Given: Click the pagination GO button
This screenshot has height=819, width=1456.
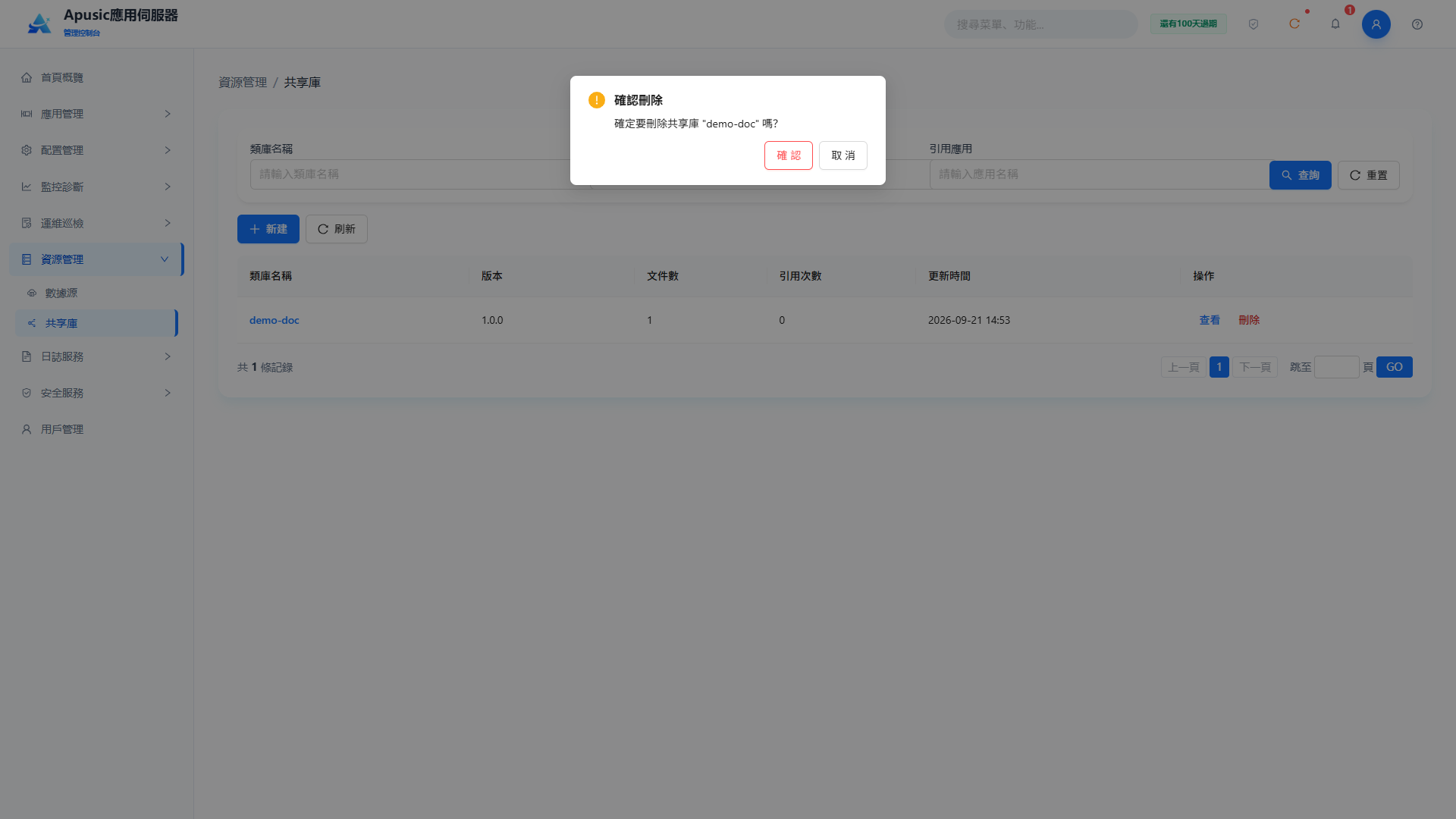Looking at the screenshot, I should pyautogui.click(x=1395, y=367).
